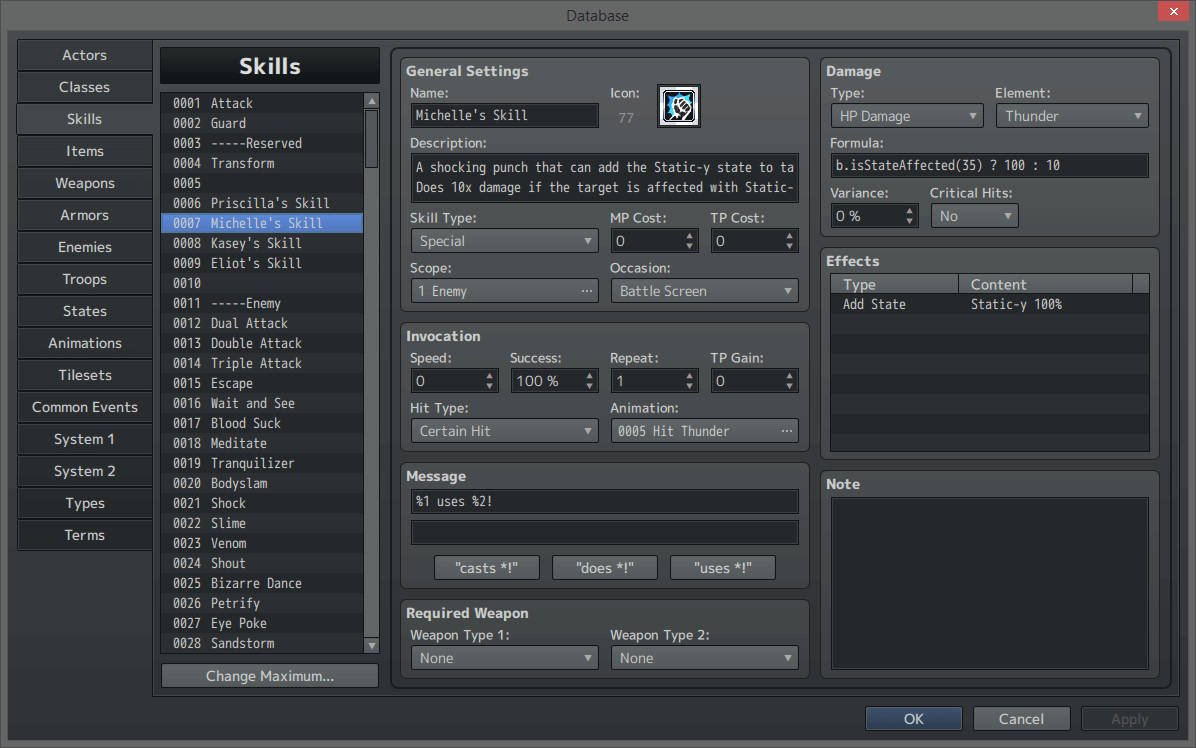This screenshot has height=748, width=1196.
Task: Click the Change Maximum button
Action: 269,675
